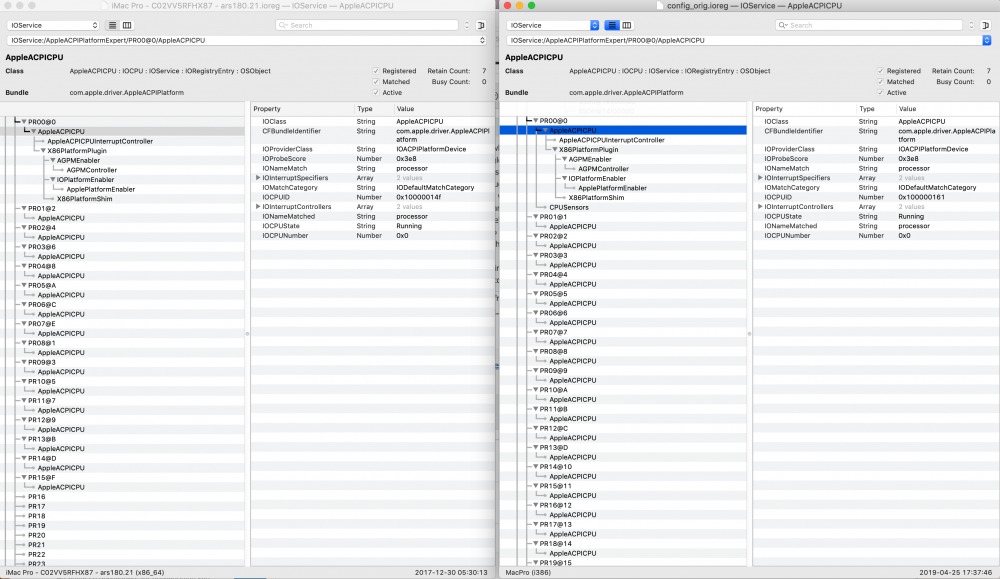The height and width of the screenshot is (579, 1000).
Task: Sort by the Value column in the iMac Pro window
Action: coord(443,109)
